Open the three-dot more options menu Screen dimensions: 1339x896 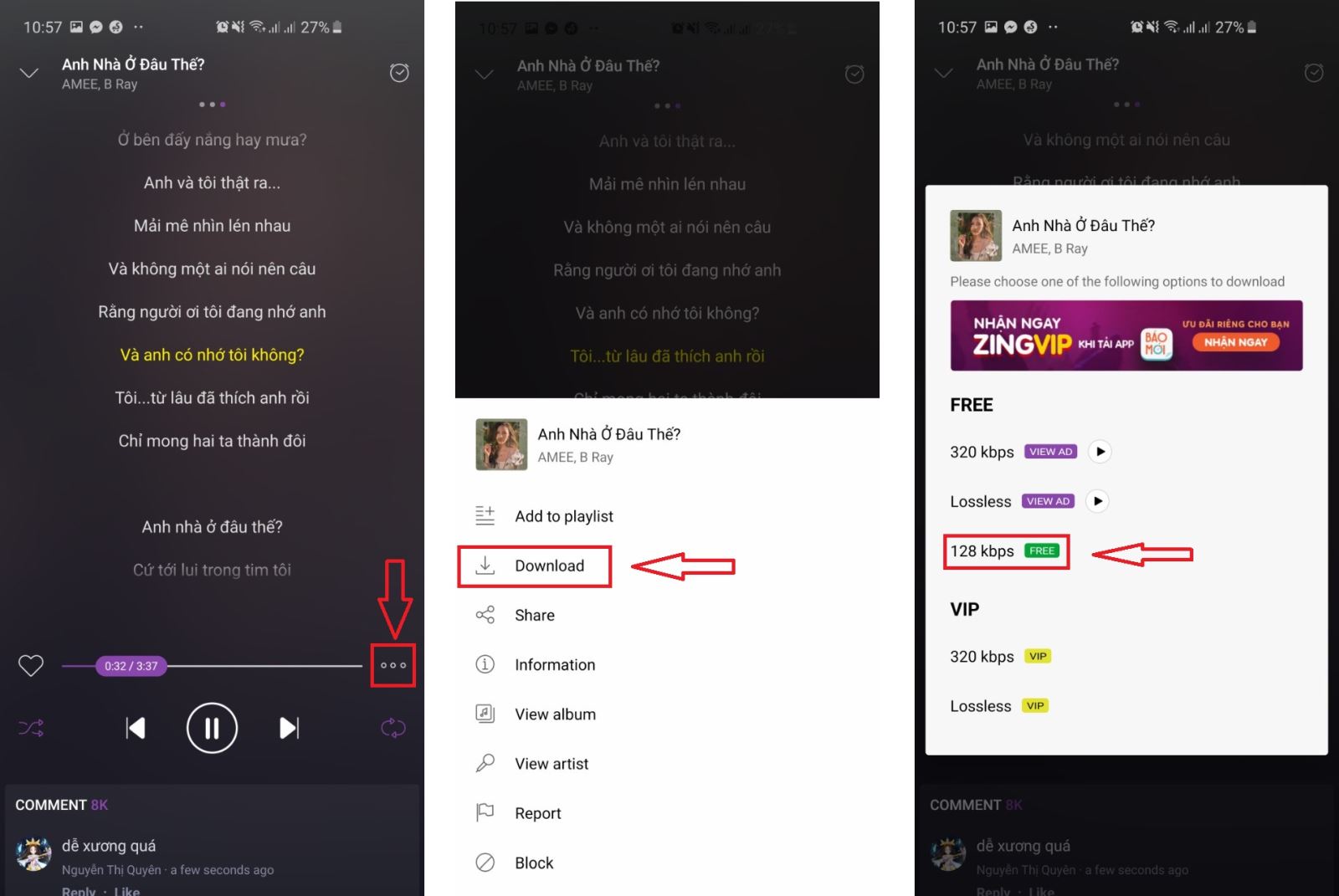click(393, 666)
